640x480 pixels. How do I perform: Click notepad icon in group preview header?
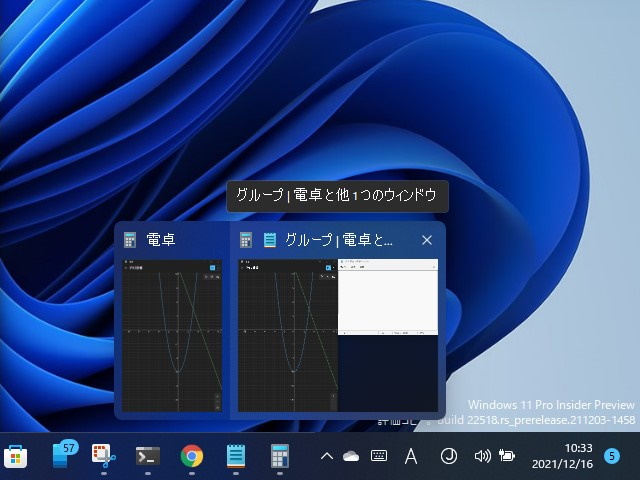point(270,240)
